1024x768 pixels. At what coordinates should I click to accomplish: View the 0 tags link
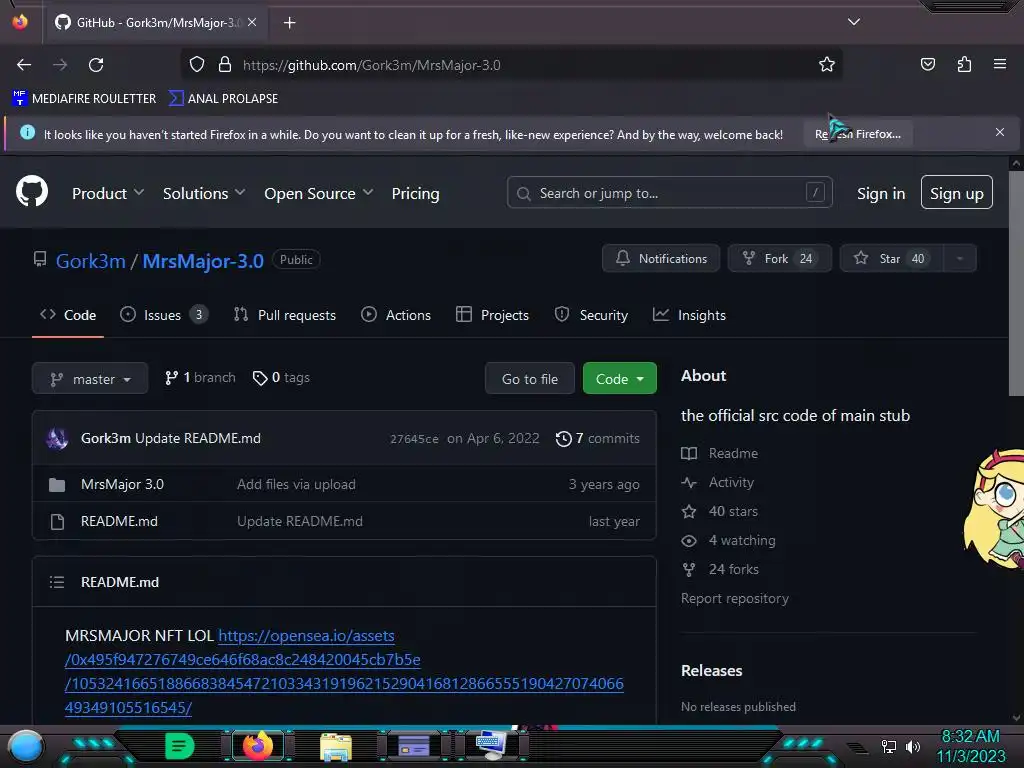coord(281,377)
